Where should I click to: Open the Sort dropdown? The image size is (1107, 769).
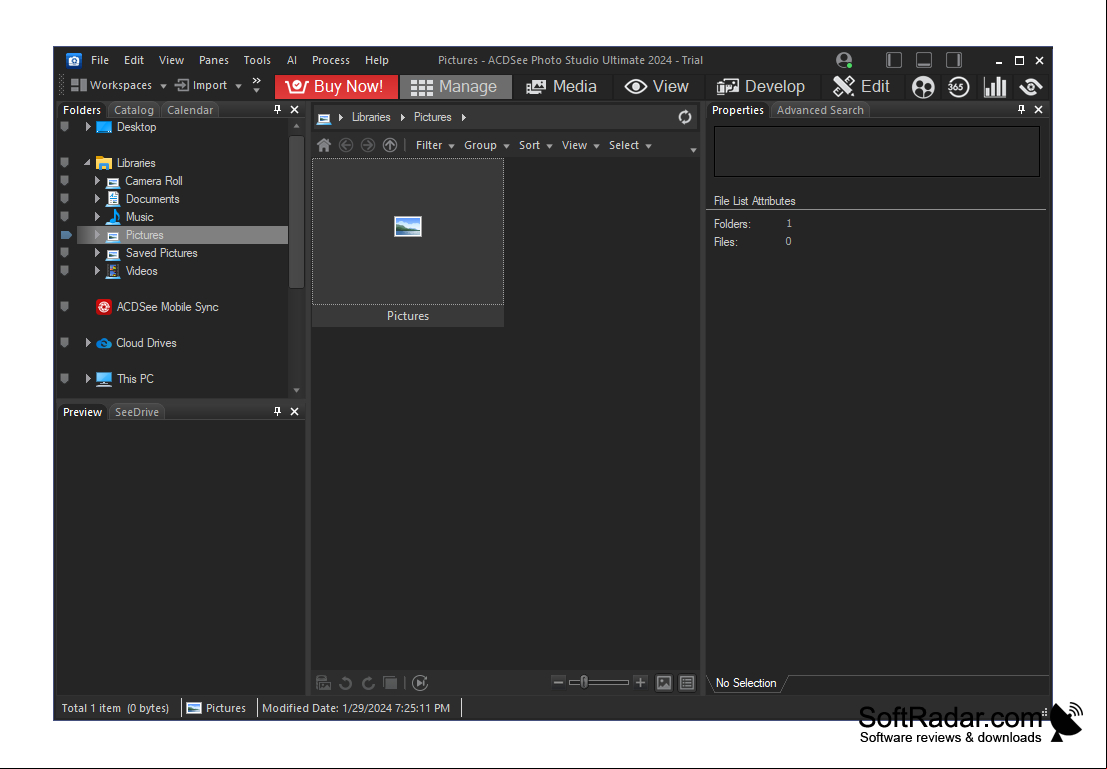[x=535, y=145]
